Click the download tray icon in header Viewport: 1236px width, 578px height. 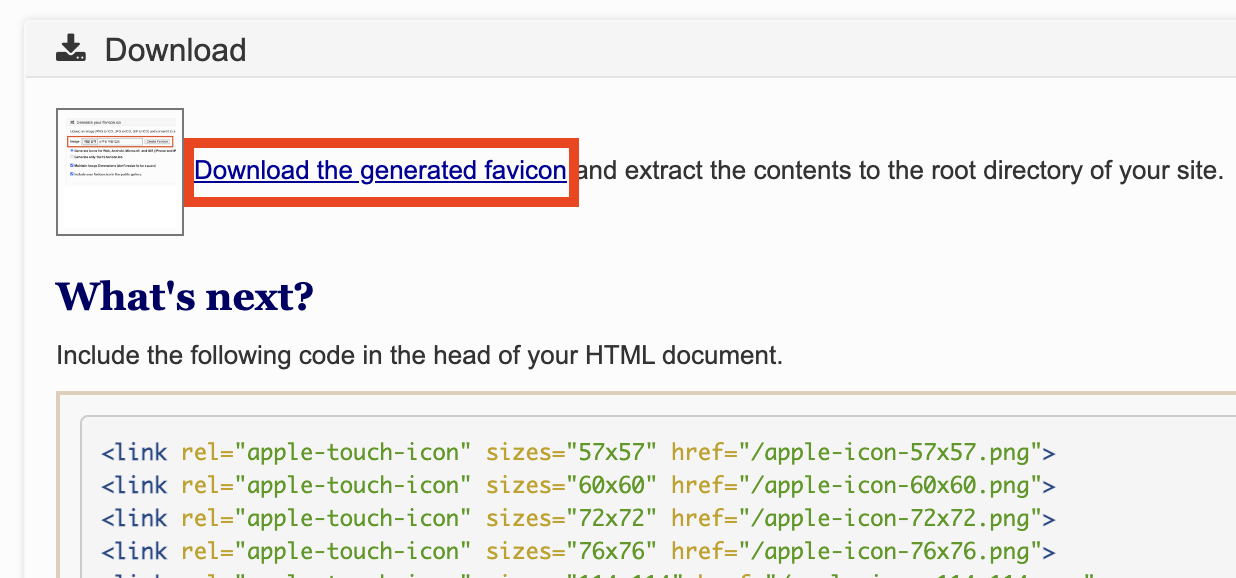70,49
